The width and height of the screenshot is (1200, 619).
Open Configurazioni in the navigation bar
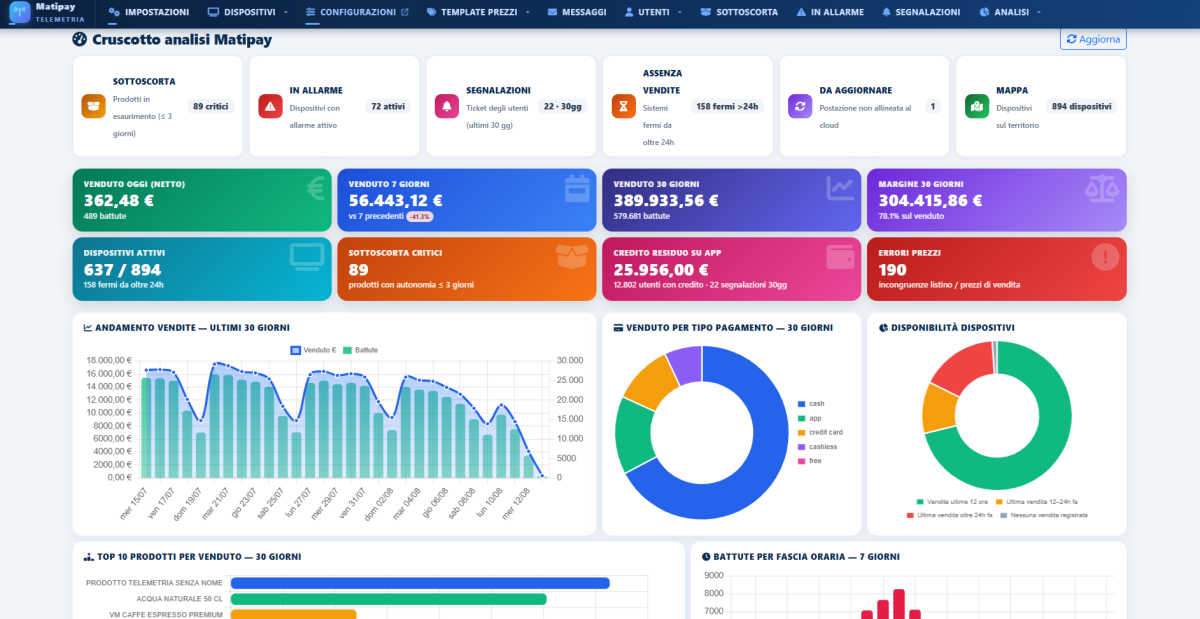coord(357,12)
